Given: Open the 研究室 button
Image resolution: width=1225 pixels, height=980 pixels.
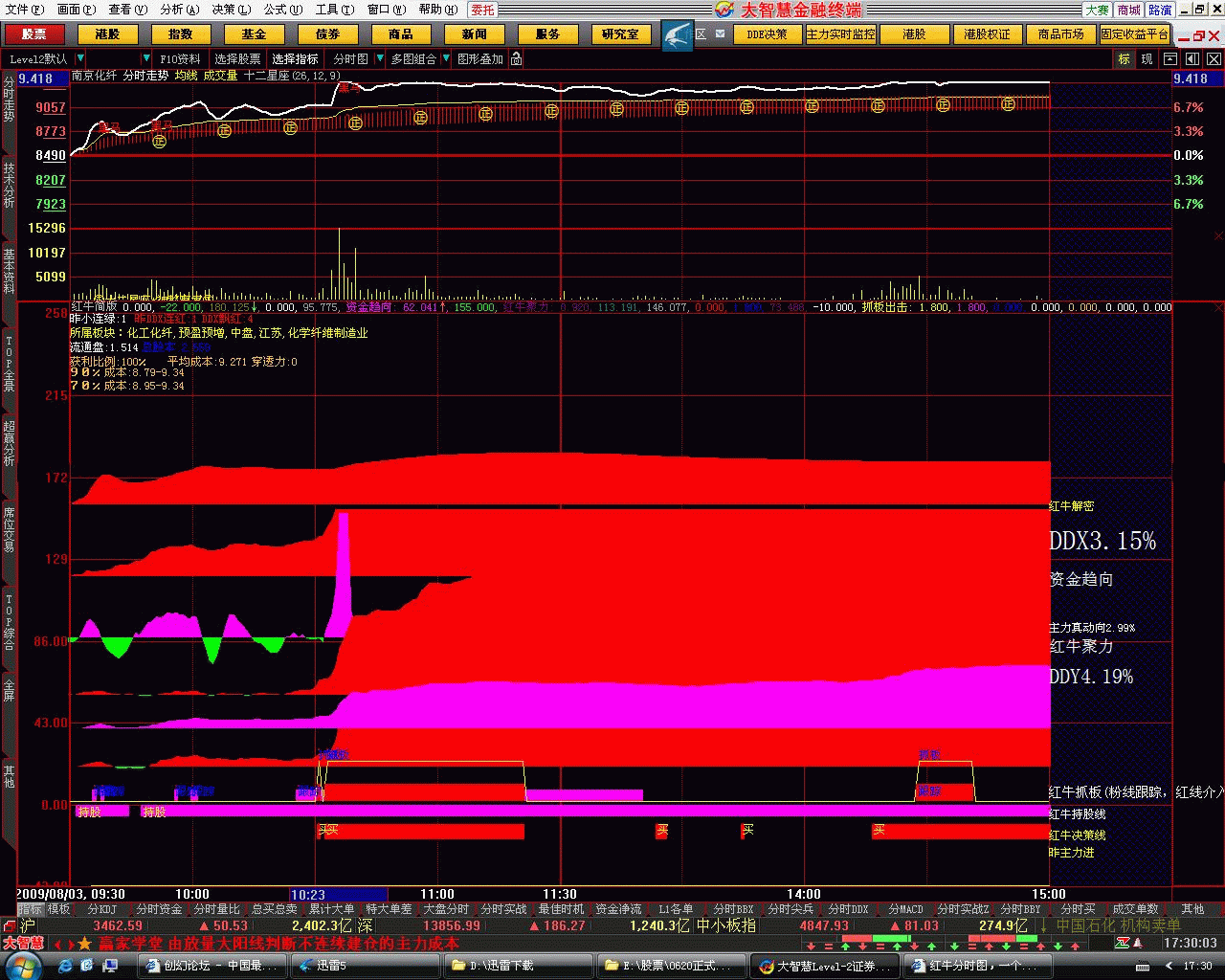Looking at the screenshot, I should 620,34.
